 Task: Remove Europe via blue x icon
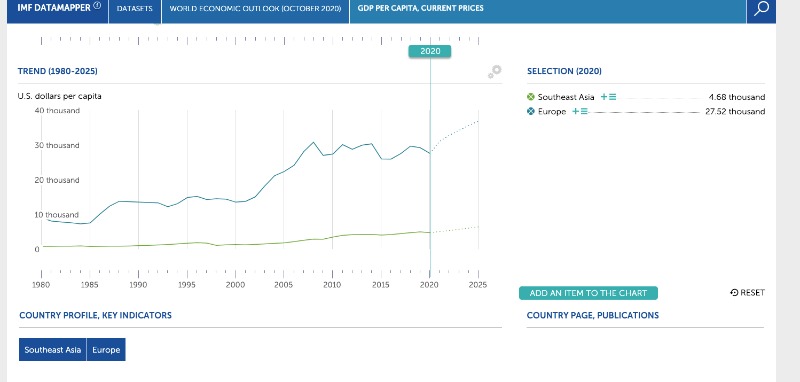[x=531, y=111]
